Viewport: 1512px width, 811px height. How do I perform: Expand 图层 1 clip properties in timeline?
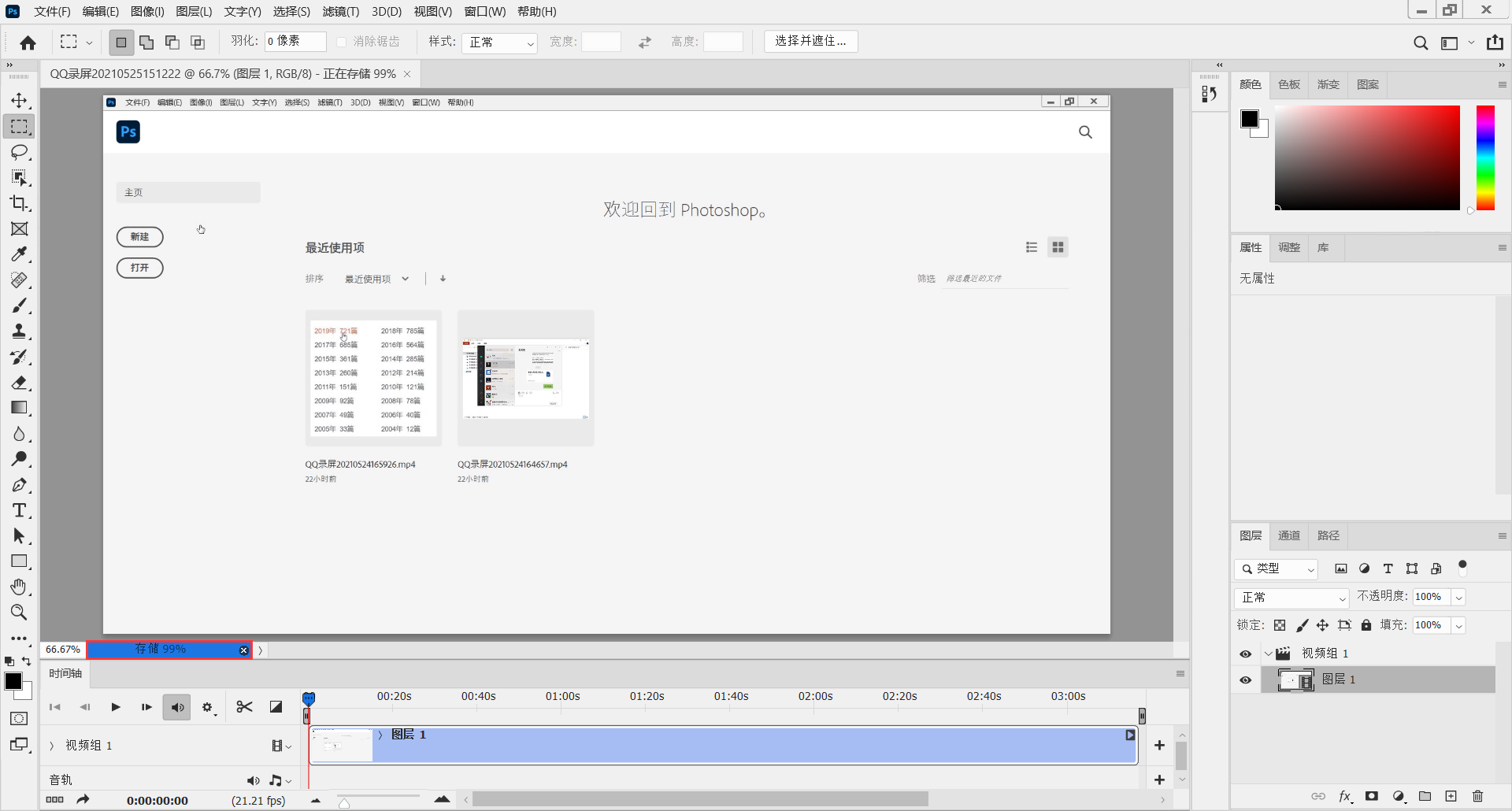pyautogui.click(x=380, y=735)
